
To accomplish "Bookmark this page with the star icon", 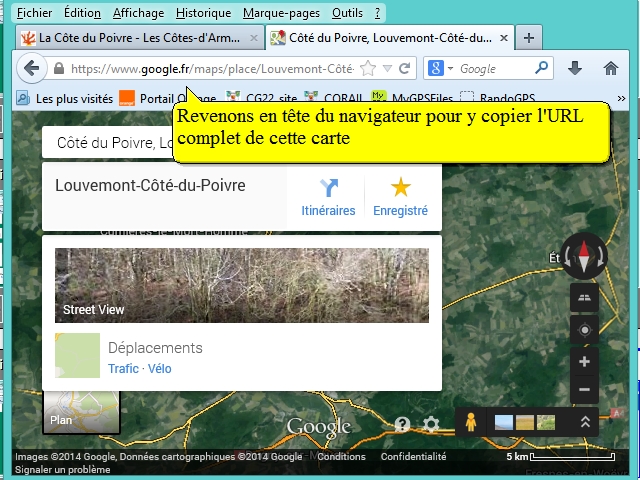I will point(368,68).
